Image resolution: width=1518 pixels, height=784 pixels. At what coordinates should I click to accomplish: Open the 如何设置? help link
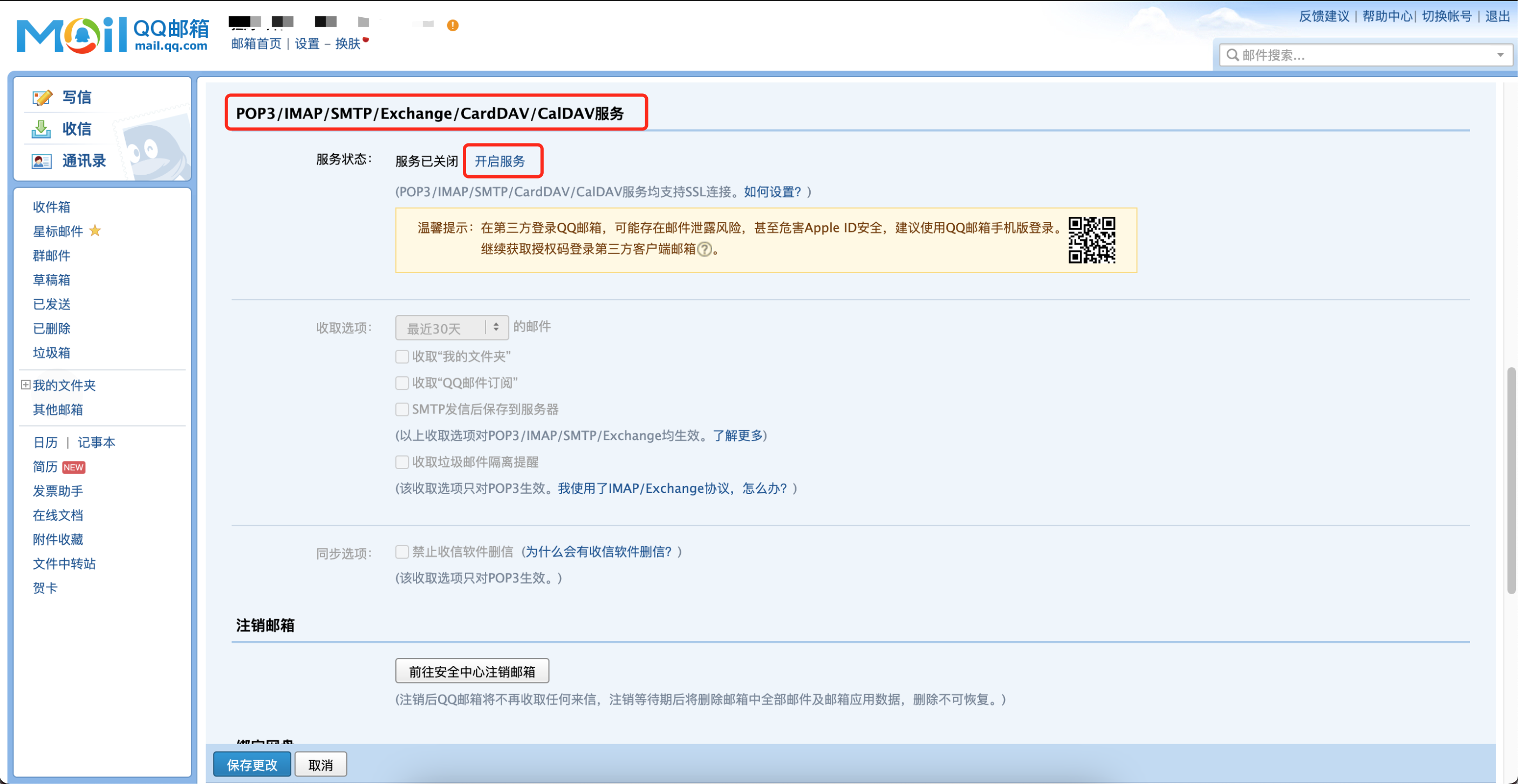click(x=772, y=192)
